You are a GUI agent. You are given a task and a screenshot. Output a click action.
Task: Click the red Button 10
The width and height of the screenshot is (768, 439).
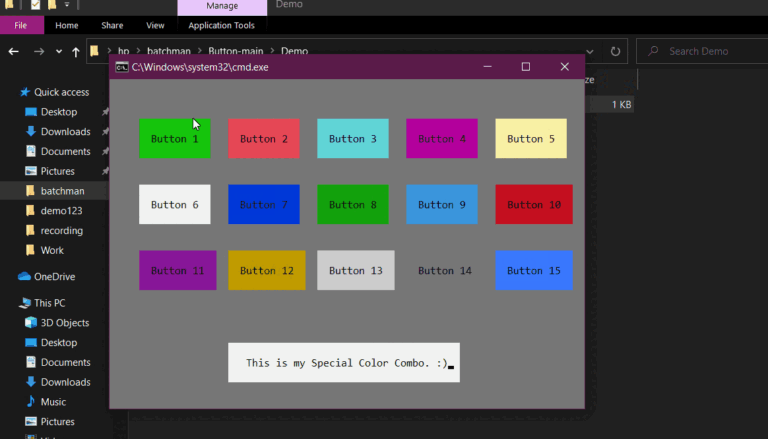[x=534, y=204]
